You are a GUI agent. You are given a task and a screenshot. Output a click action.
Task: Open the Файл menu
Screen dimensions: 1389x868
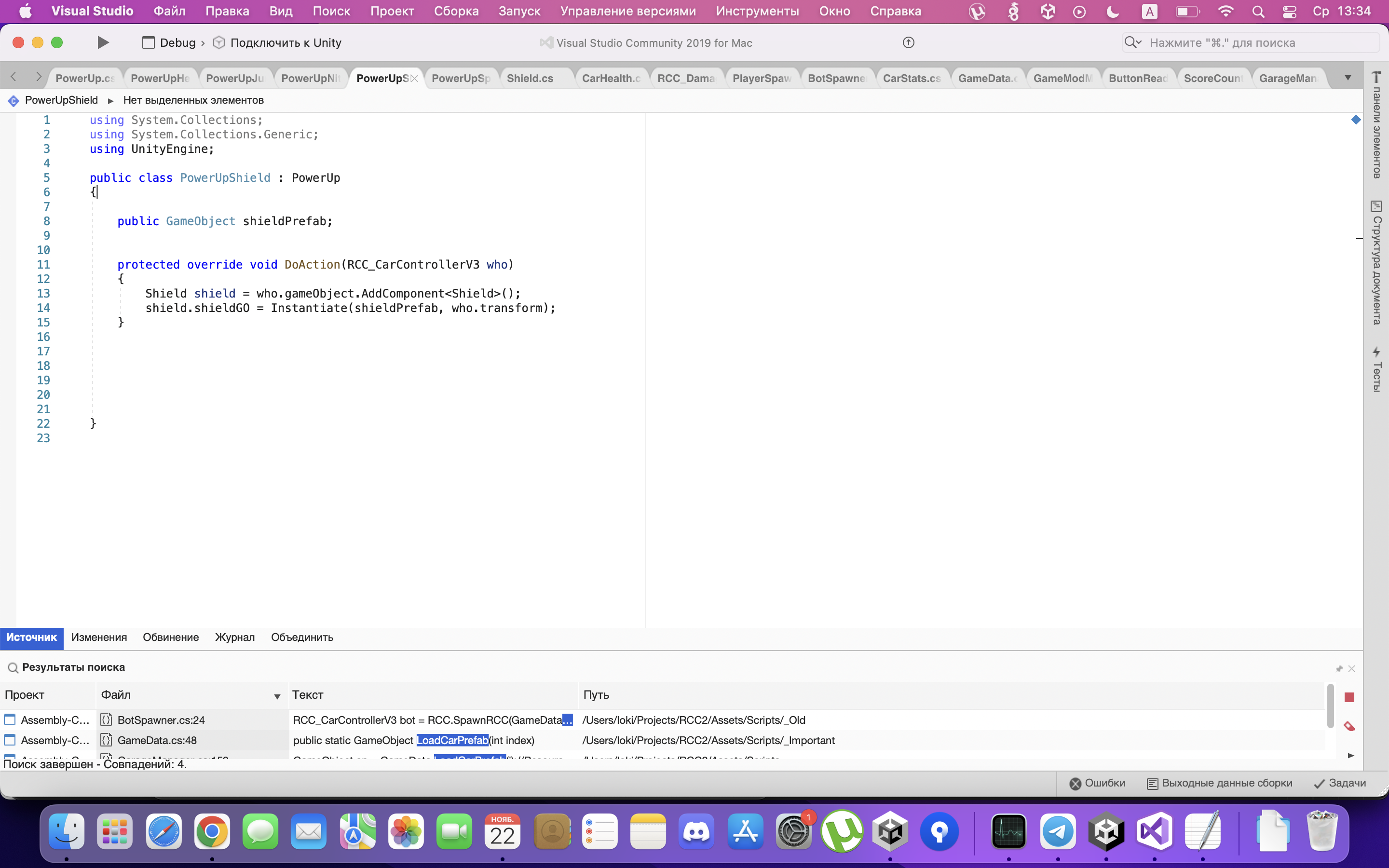pyautogui.click(x=169, y=11)
